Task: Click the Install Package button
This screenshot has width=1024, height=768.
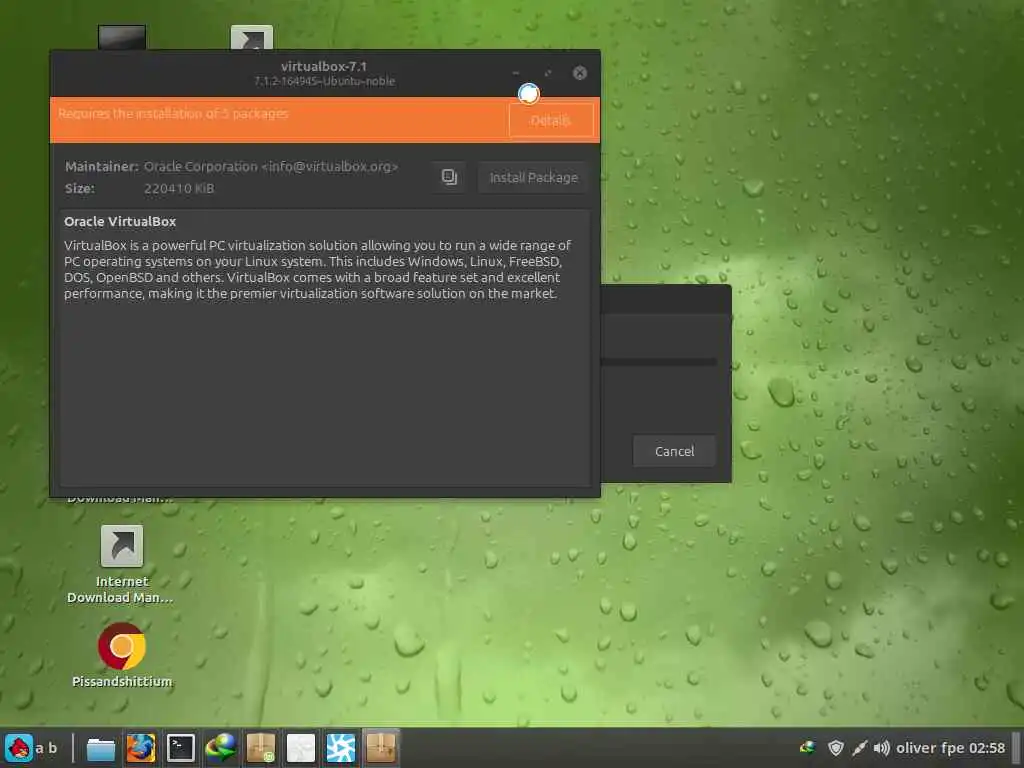Action: (533, 177)
